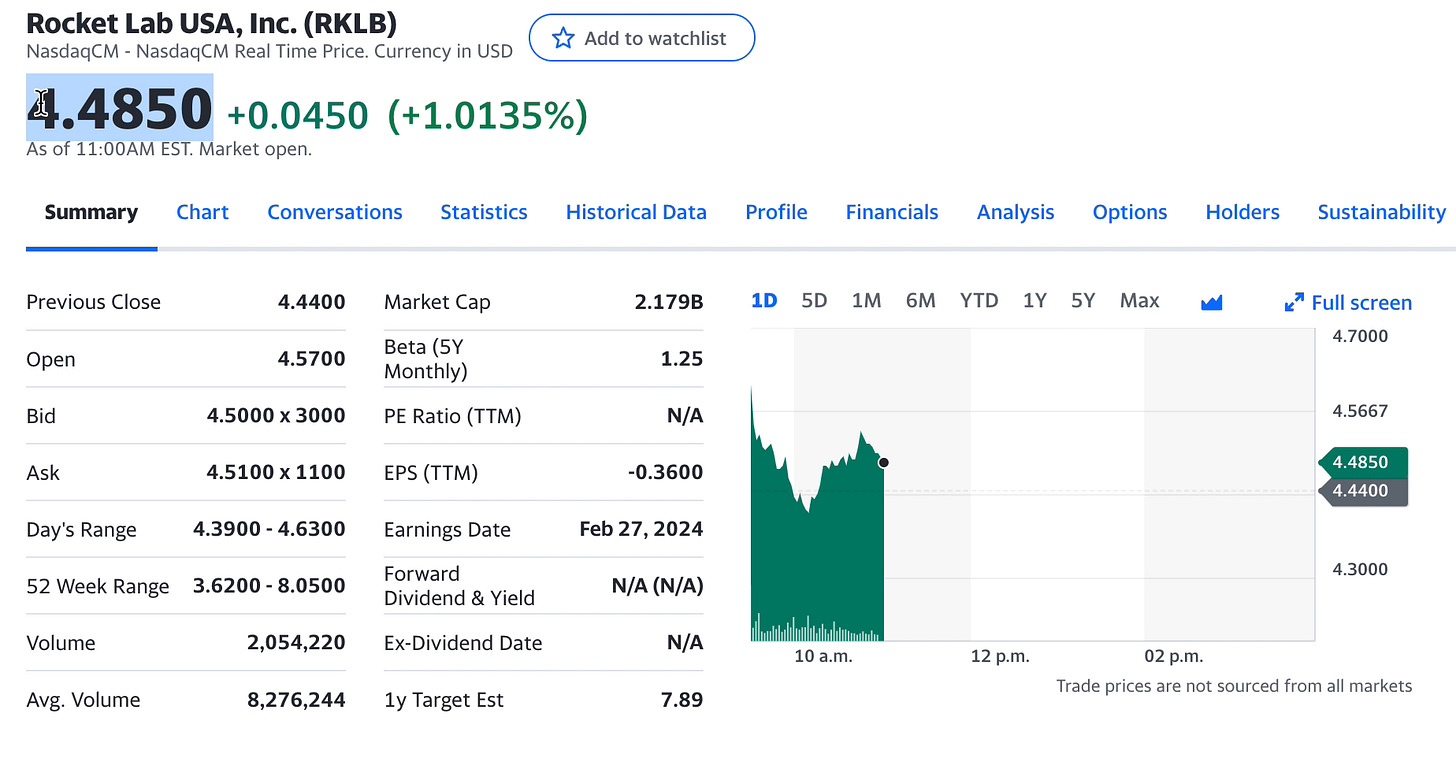Select the Max chart range

point(1140,300)
